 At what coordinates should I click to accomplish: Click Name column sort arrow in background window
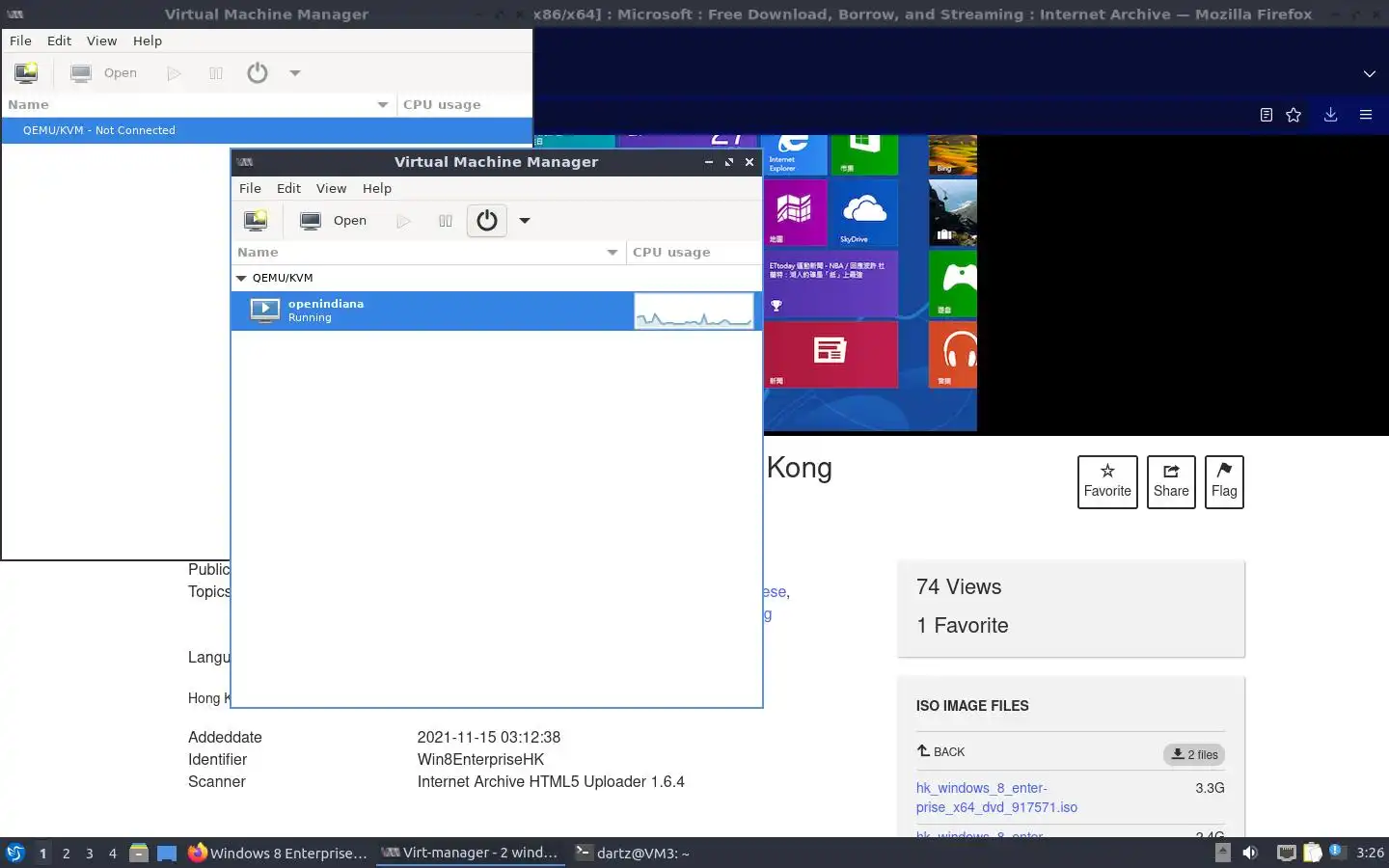point(383,104)
